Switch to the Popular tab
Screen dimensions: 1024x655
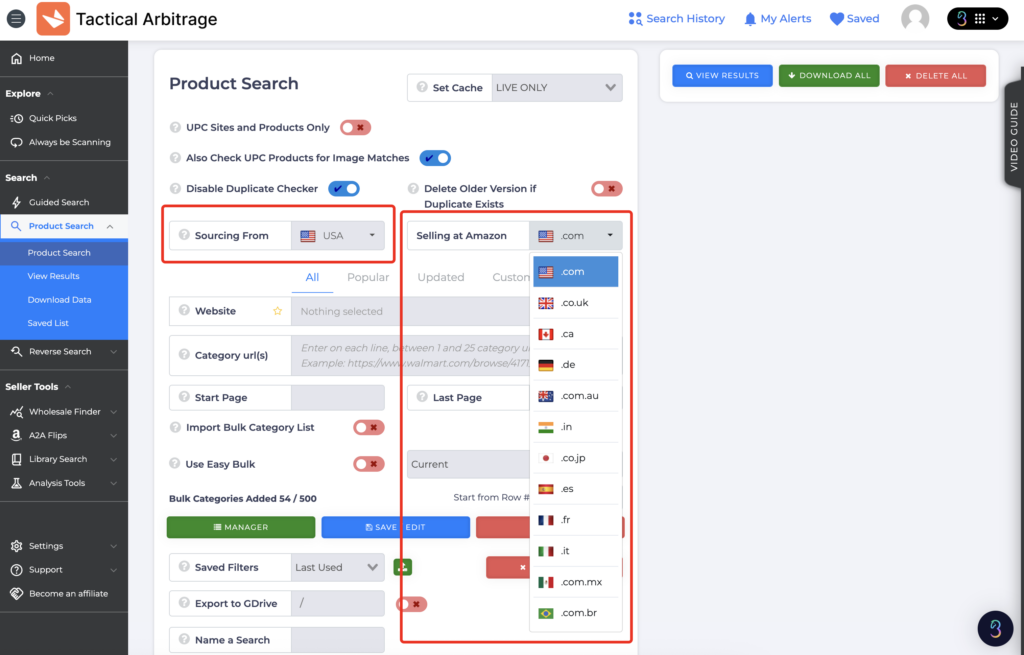pos(368,278)
